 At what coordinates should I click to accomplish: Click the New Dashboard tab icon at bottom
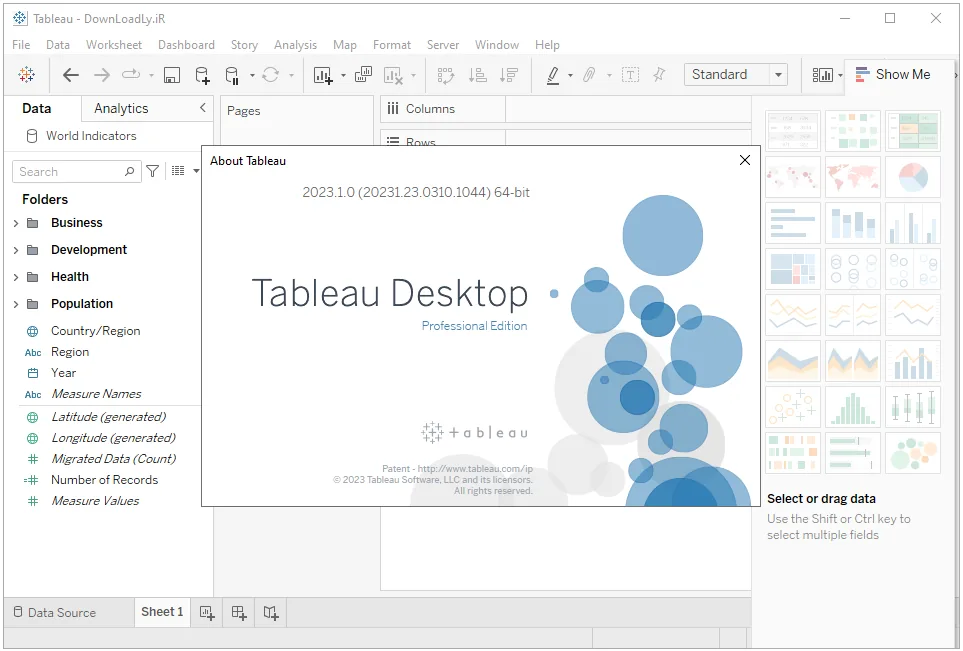click(x=239, y=613)
